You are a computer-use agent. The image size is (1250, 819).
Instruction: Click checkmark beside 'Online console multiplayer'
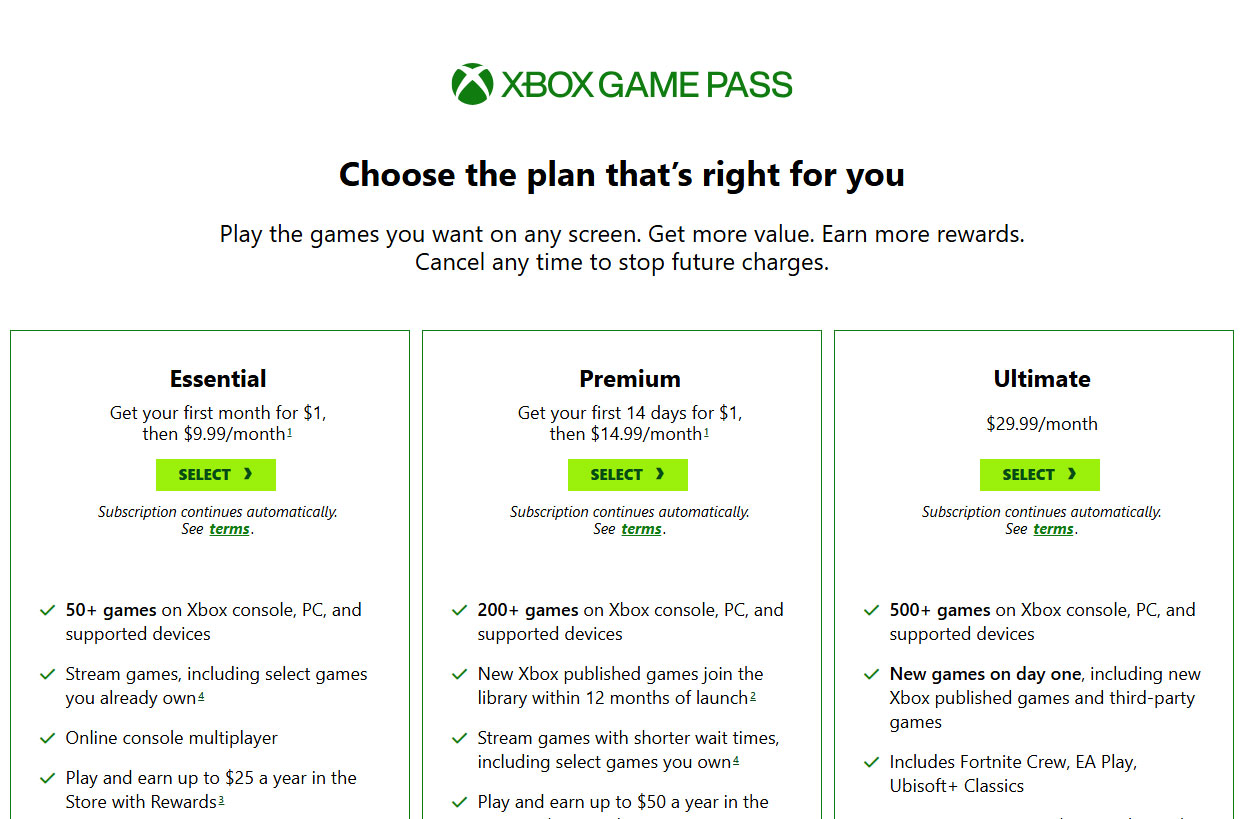[x=46, y=738]
